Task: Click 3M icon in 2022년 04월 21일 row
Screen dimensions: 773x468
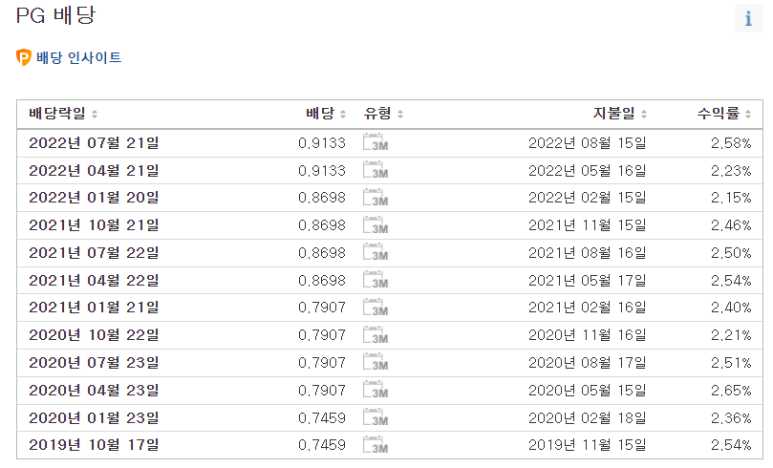Action: point(375,170)
